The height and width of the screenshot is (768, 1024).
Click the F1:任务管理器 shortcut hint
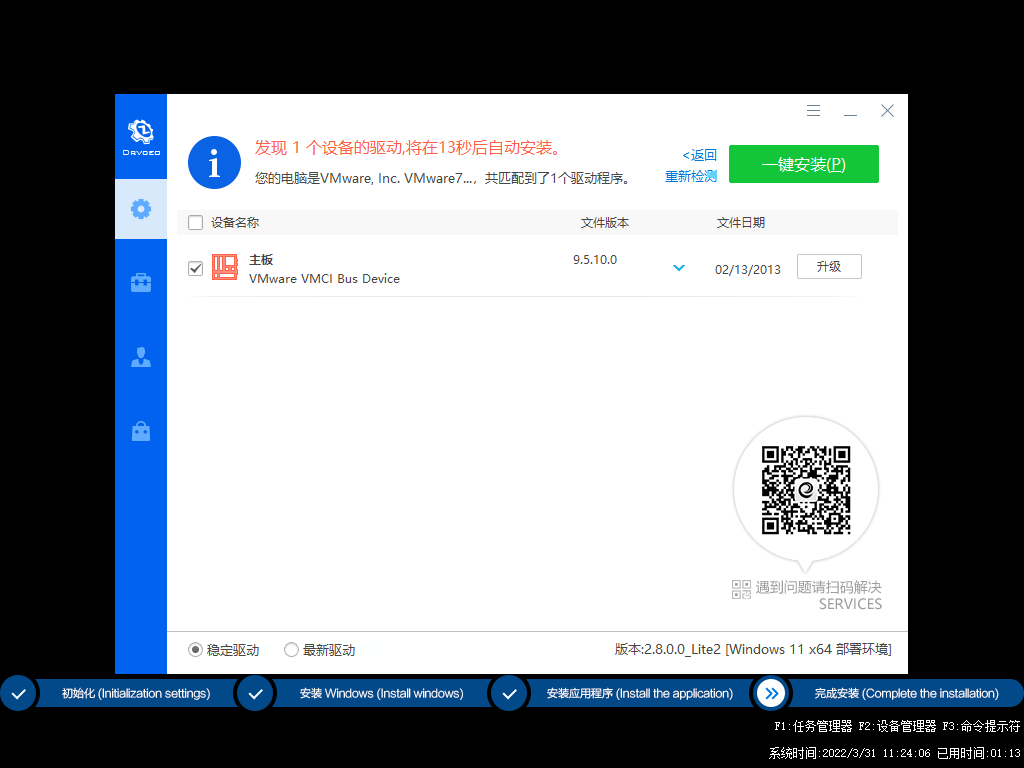(x=813, y=726)
